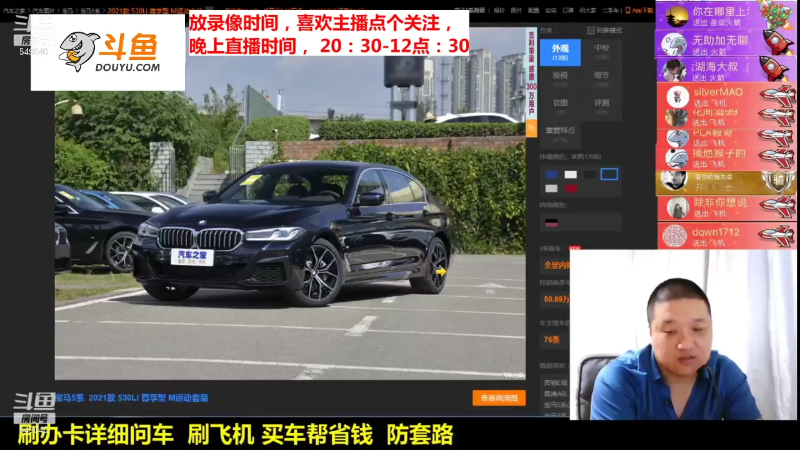Click the silverMAO gift notification avatar
Image resolution: width=800 pixels, height=450 pixels.
coord(678,96)
